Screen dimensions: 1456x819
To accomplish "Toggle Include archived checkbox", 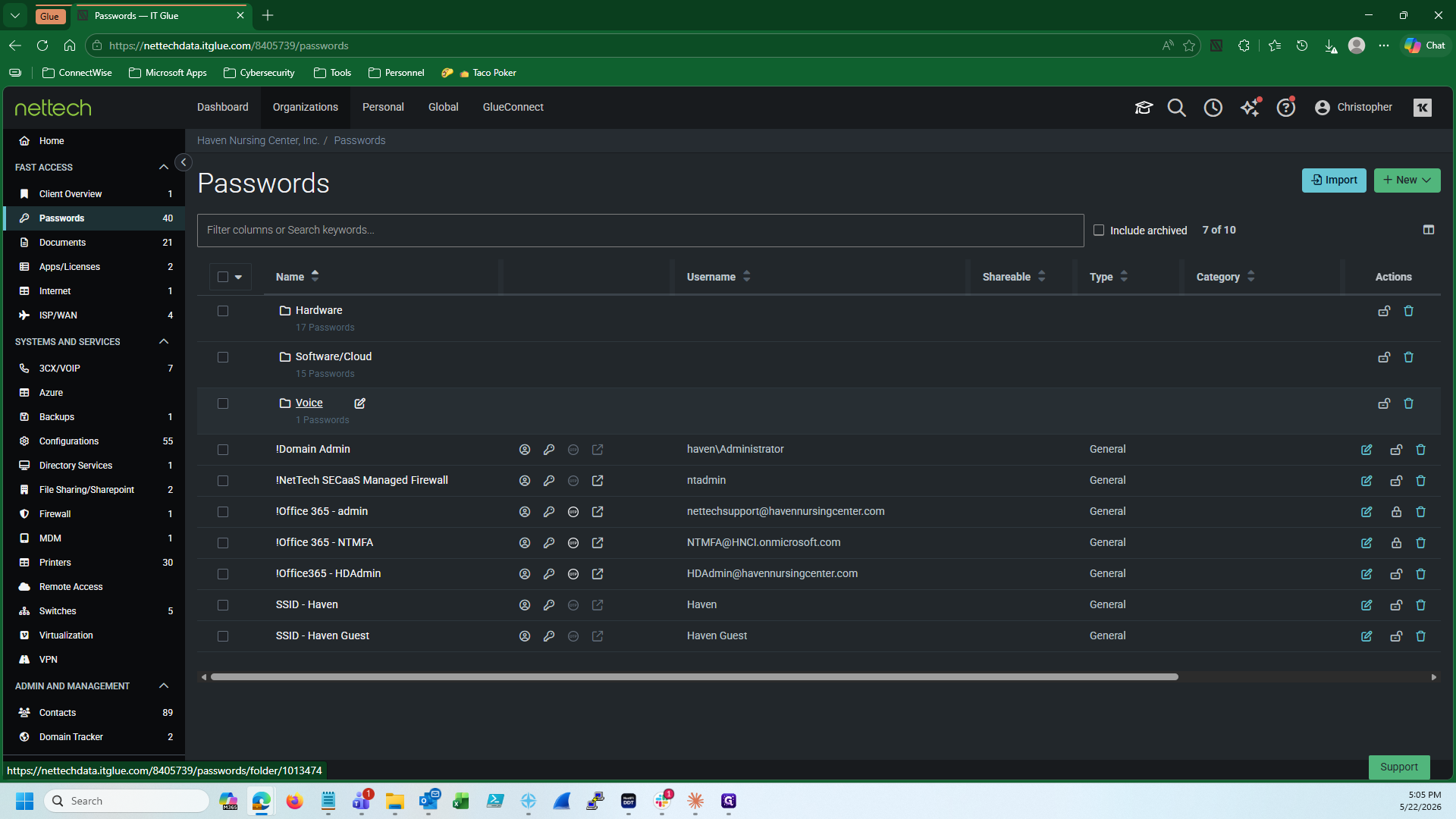I will pyautogui.click(x=1099, y=230).
